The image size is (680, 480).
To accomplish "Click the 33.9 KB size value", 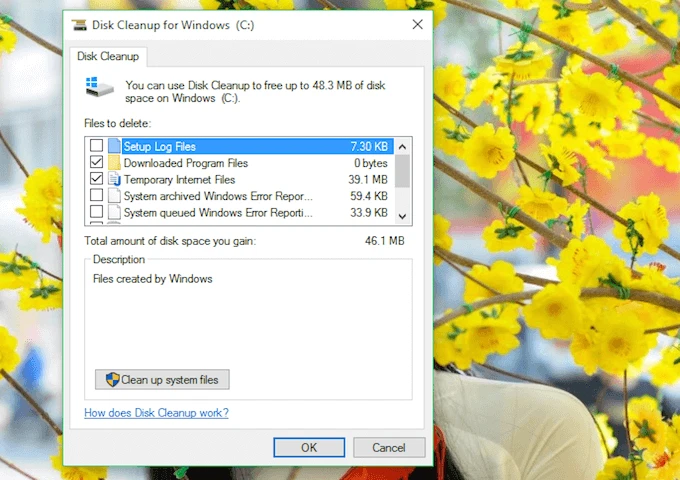I will 369,212.
